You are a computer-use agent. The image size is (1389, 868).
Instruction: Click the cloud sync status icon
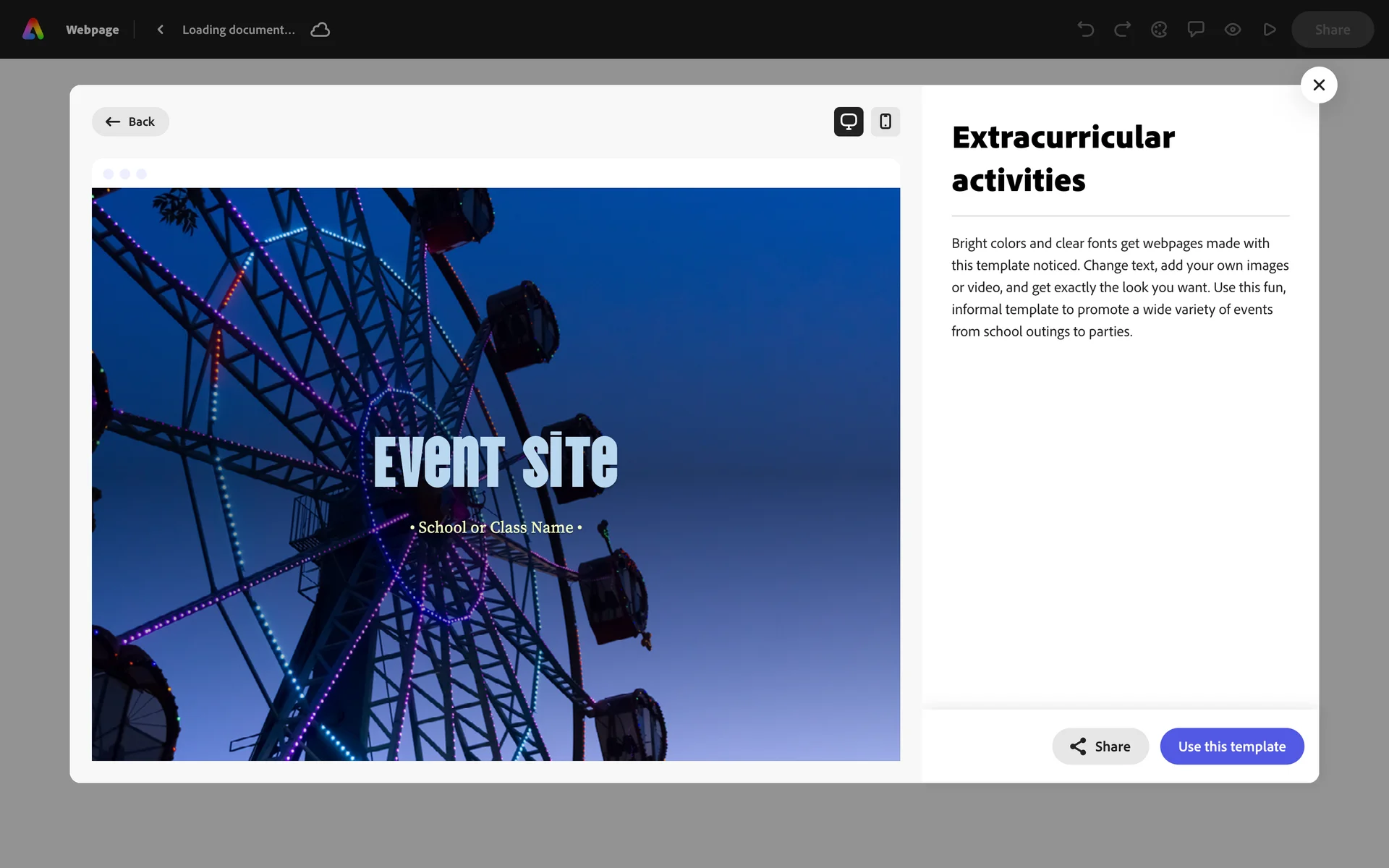(x=320, y=30)
